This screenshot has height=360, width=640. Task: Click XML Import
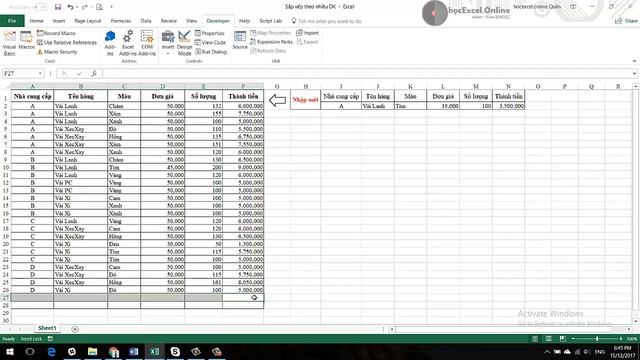pyautogui.click(x=307, y=33)
